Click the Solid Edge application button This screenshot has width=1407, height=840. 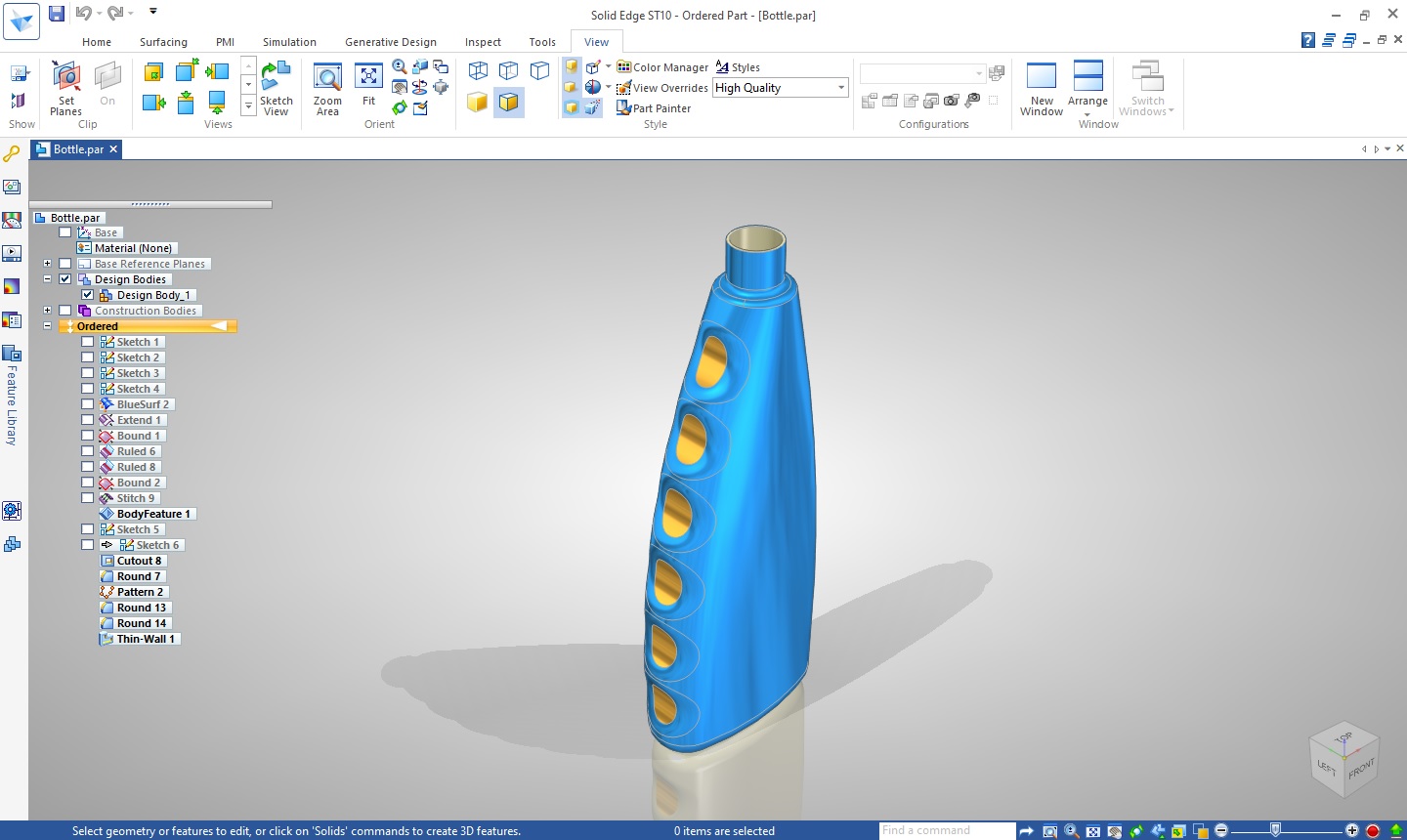pos(21,21)
